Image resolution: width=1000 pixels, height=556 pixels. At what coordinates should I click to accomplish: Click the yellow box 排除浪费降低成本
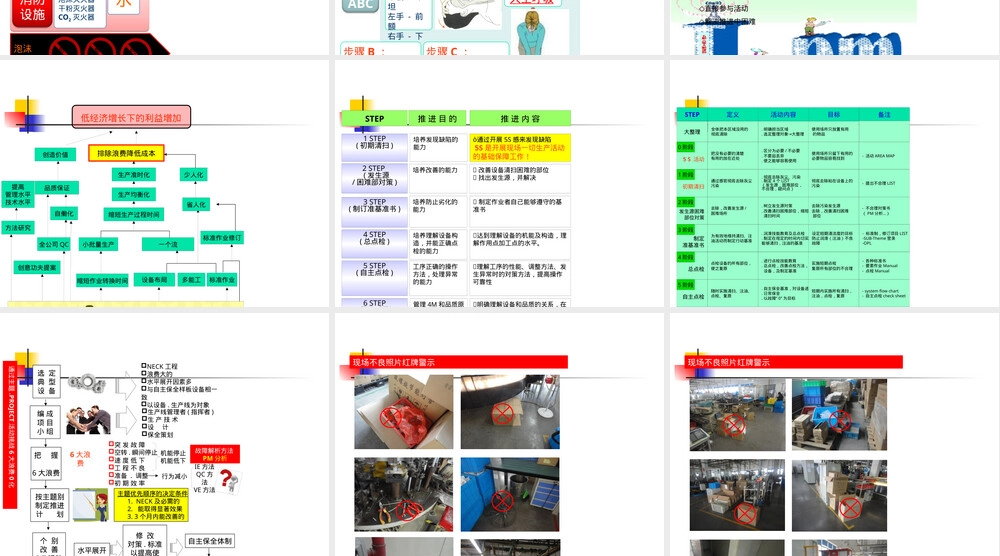[x=126, y=153]
